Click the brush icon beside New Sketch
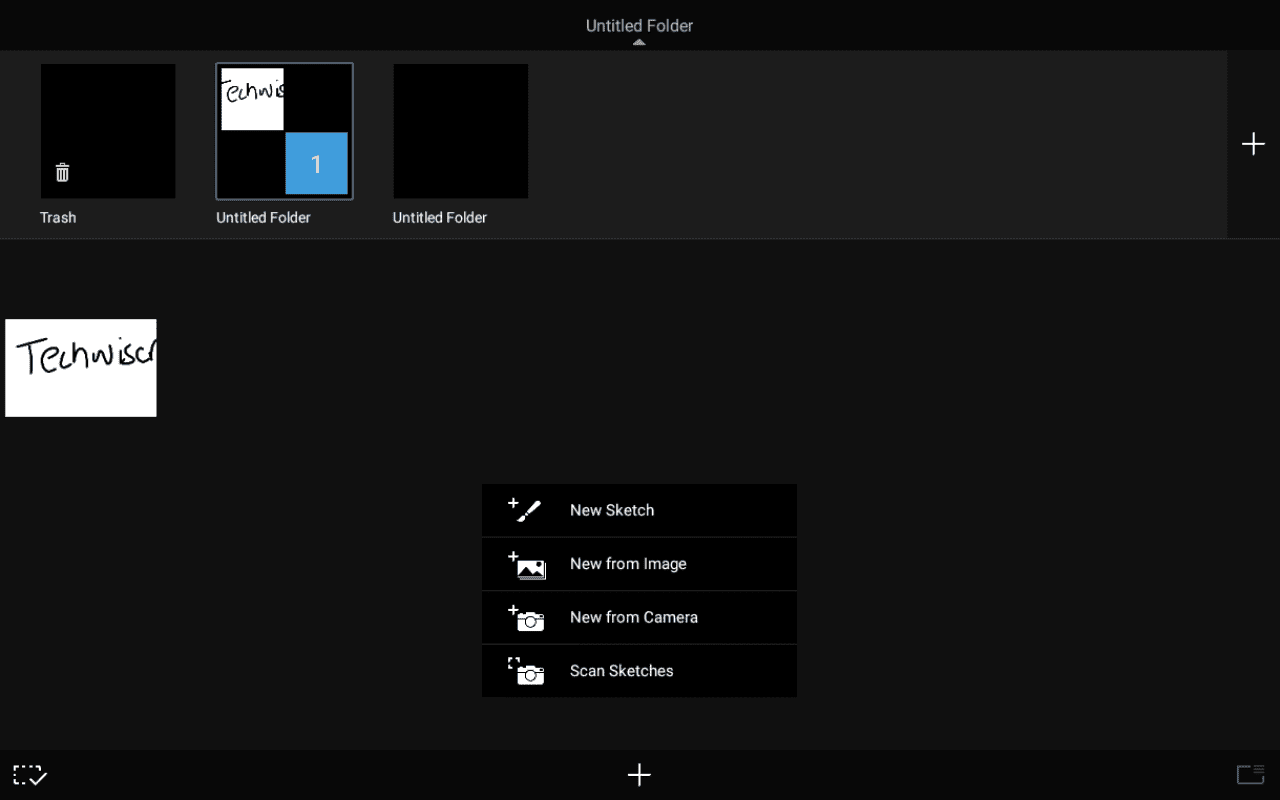The image size is (1280, 800). point(525,510)
